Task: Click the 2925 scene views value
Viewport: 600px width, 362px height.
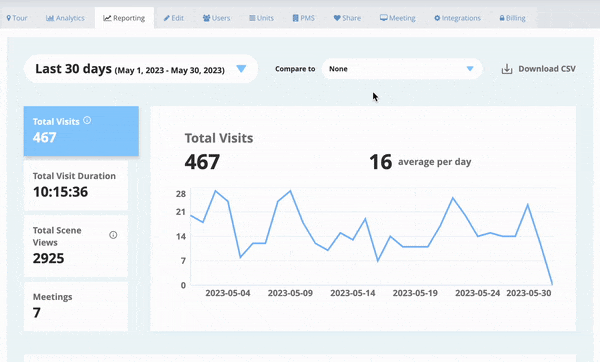Action: click(48, 258)
